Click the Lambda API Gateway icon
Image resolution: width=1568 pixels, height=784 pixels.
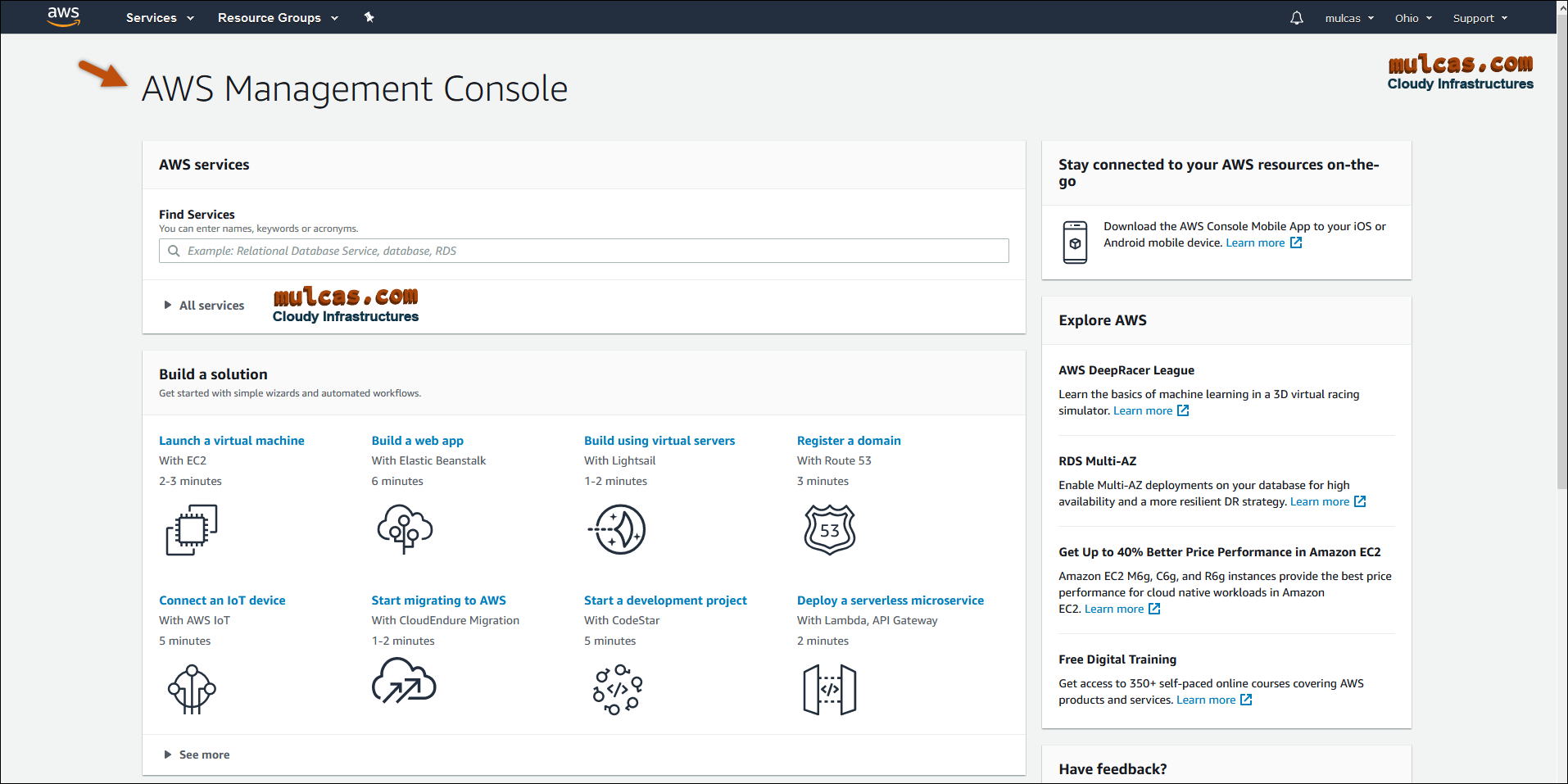click(x=830, y=689)
